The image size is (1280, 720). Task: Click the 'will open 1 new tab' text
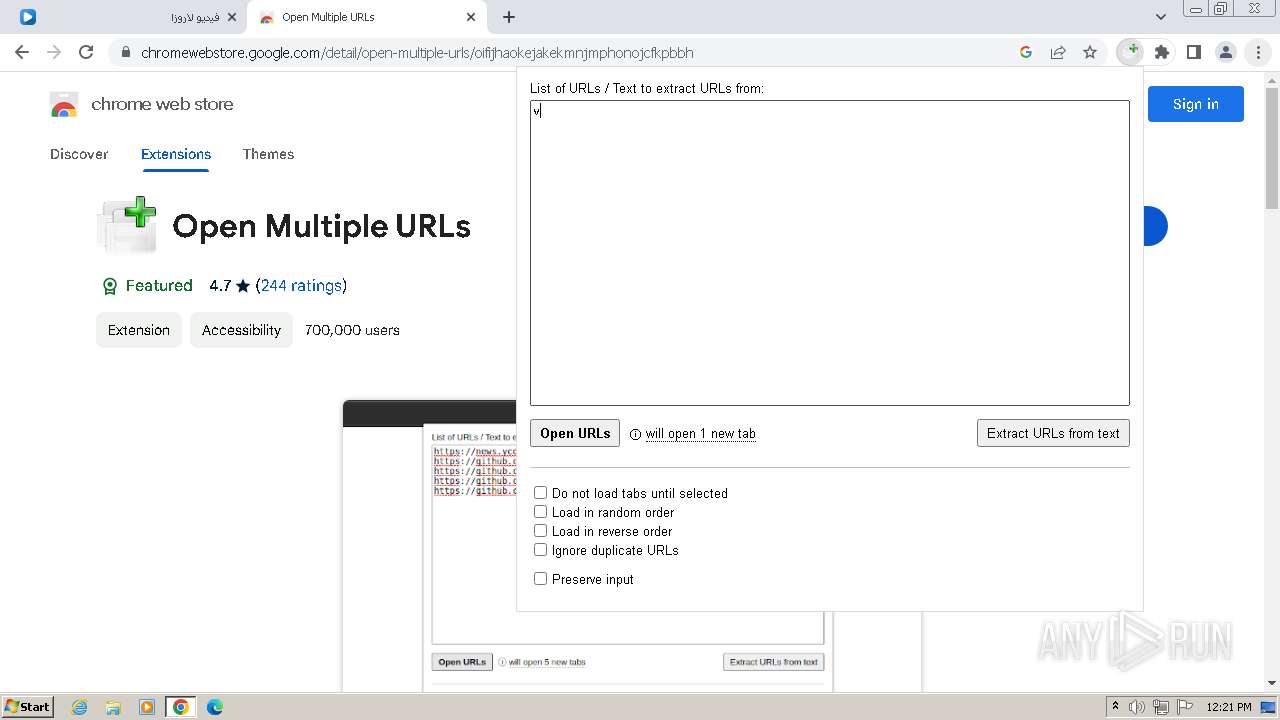(700, 433)
